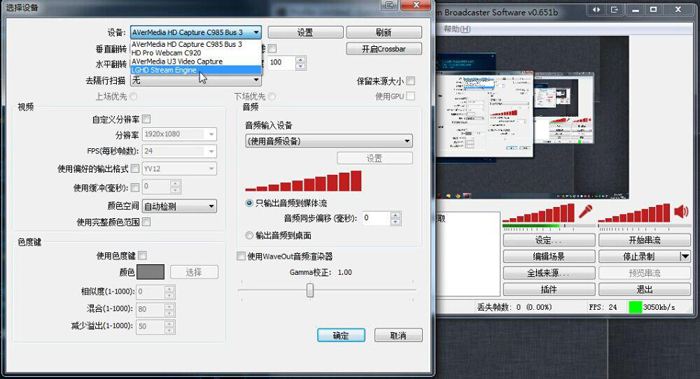This screenshot has height=379, width=700.
Task: Click 设定... button in OBS window
Action: 549,240
